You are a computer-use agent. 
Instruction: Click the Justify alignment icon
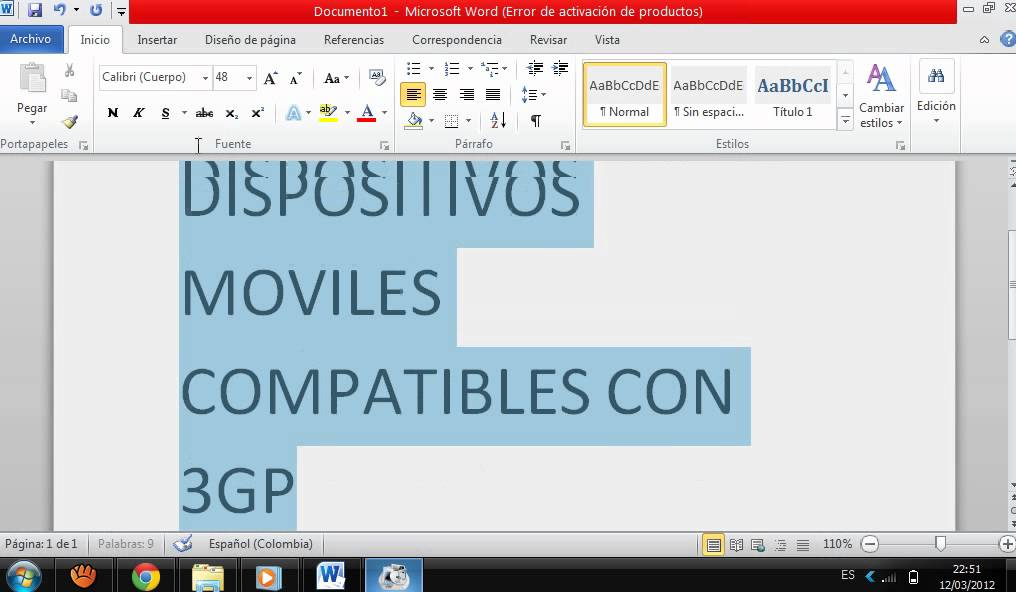492,95
